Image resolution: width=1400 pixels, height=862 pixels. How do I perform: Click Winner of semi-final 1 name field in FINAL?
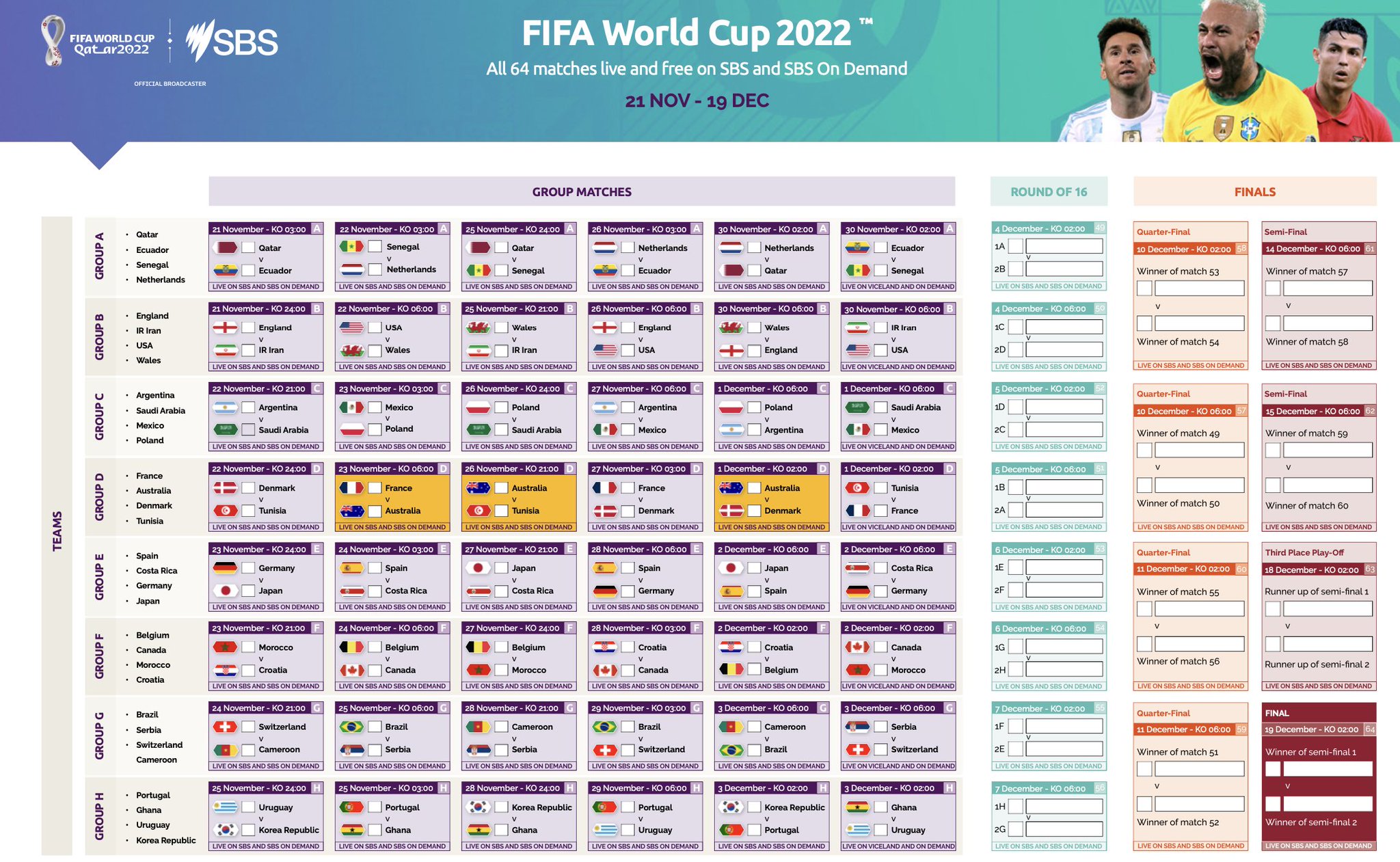(1328, 768)
